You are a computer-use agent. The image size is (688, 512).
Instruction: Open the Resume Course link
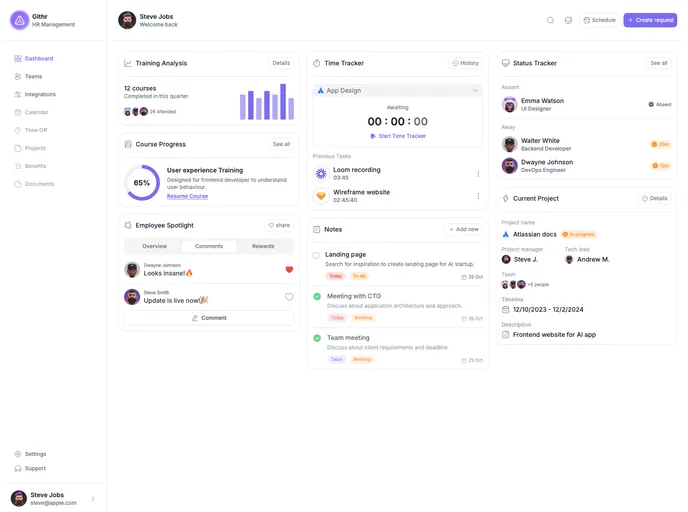pos(187,196)
